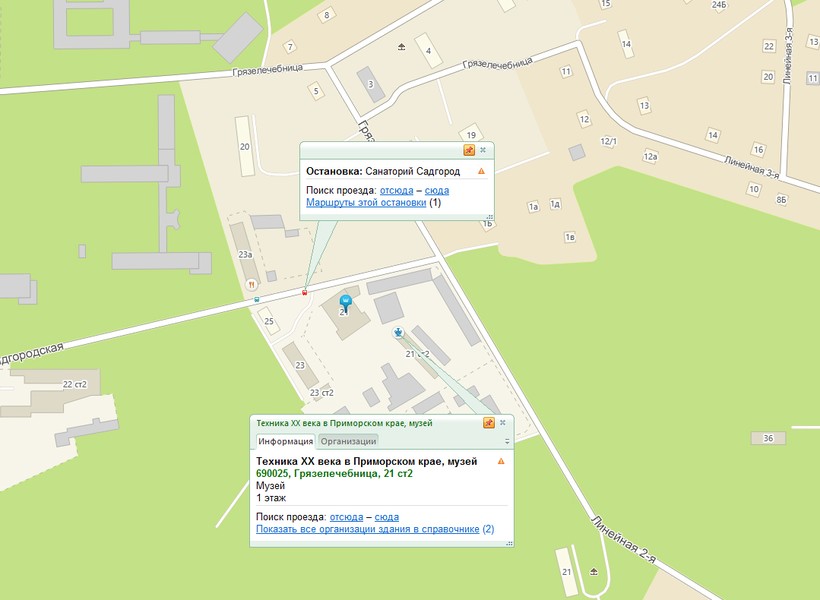Image resolution: width=820 pixels, height=600 pixels.
Task: Click сюда link in the stop popup
Action: 437,190
